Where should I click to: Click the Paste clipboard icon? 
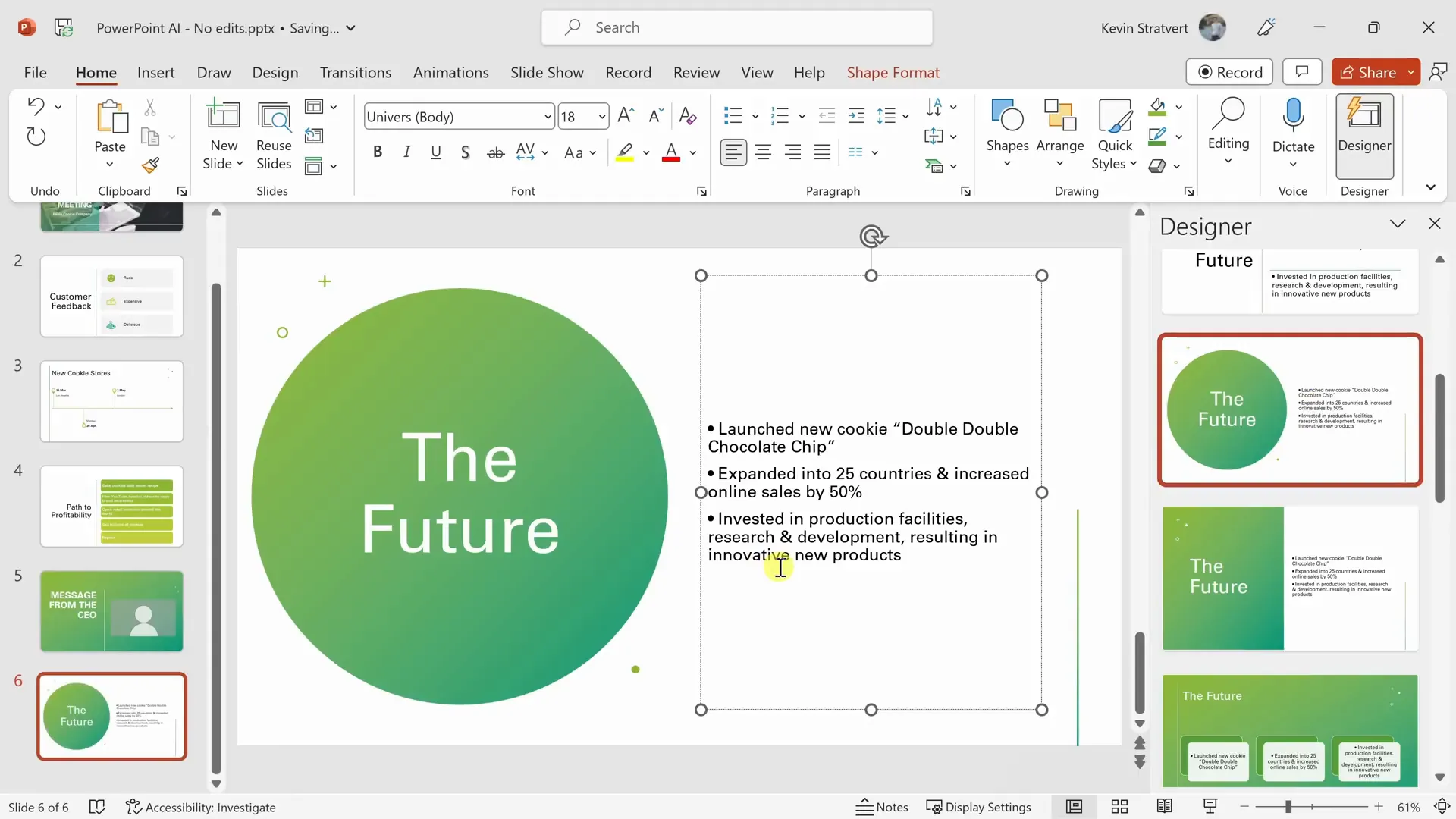(x=111, y=117)
